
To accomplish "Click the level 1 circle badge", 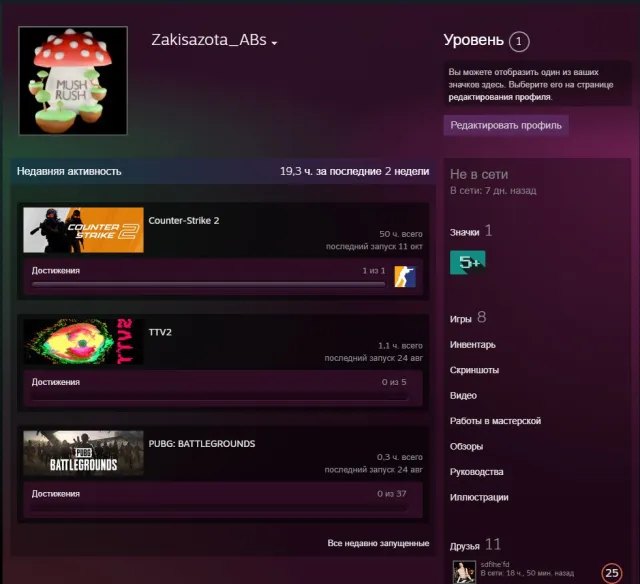I will (x=519, y=42).
